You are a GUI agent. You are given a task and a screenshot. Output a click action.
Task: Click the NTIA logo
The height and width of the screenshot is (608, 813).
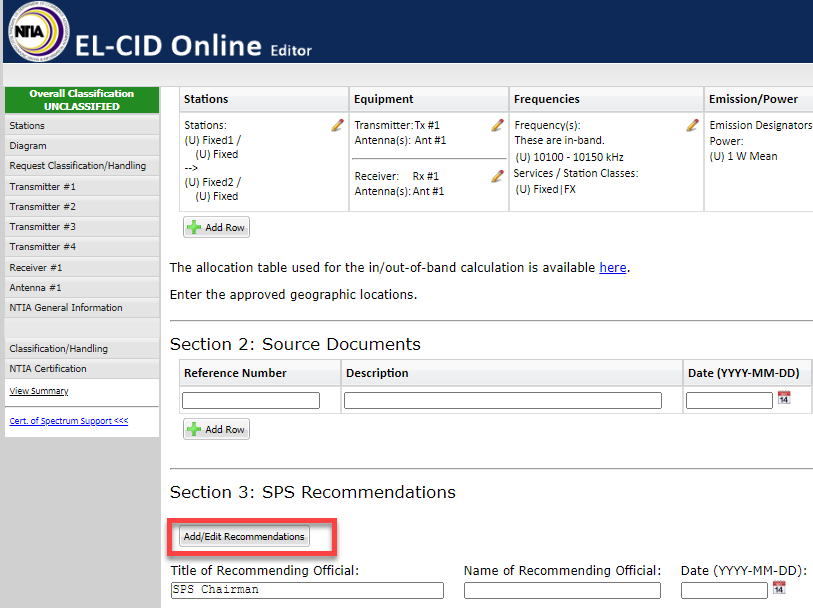(x=37, y=32)
